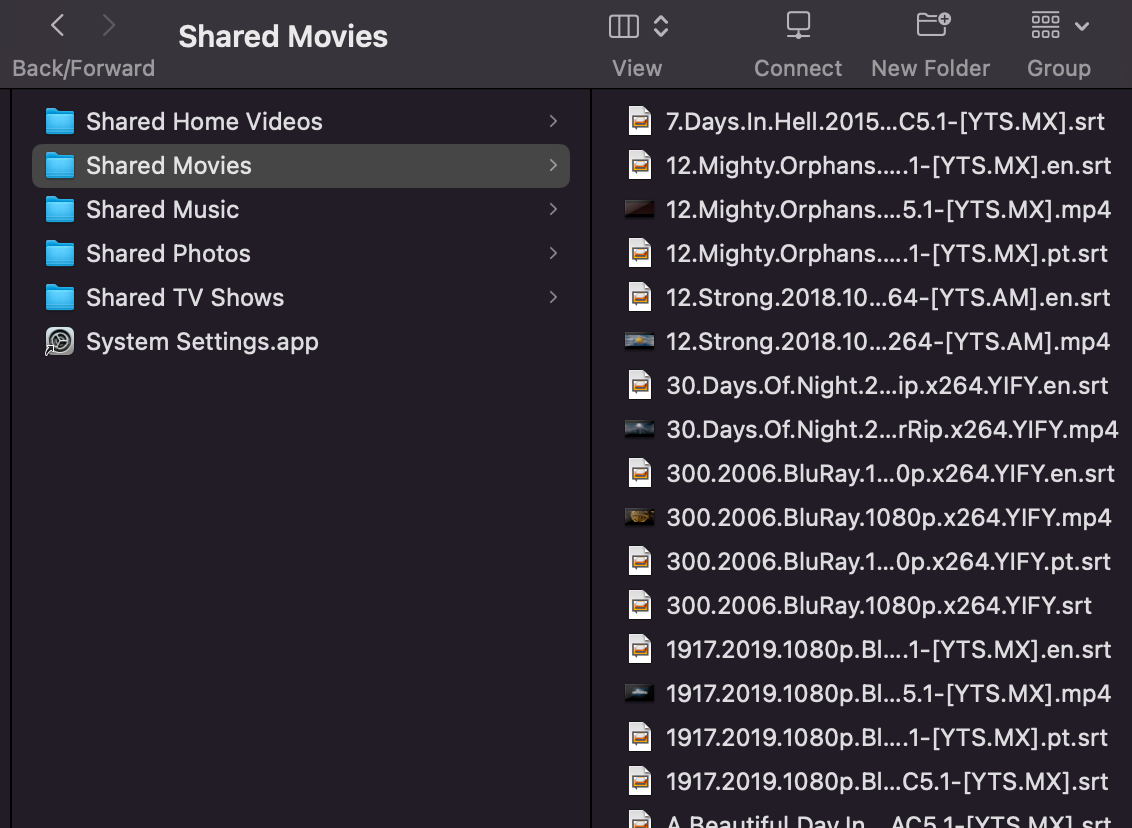Click the Group grid icon
The height and width of the screenshot is (828, 1132).
(x=1045, y=27)
